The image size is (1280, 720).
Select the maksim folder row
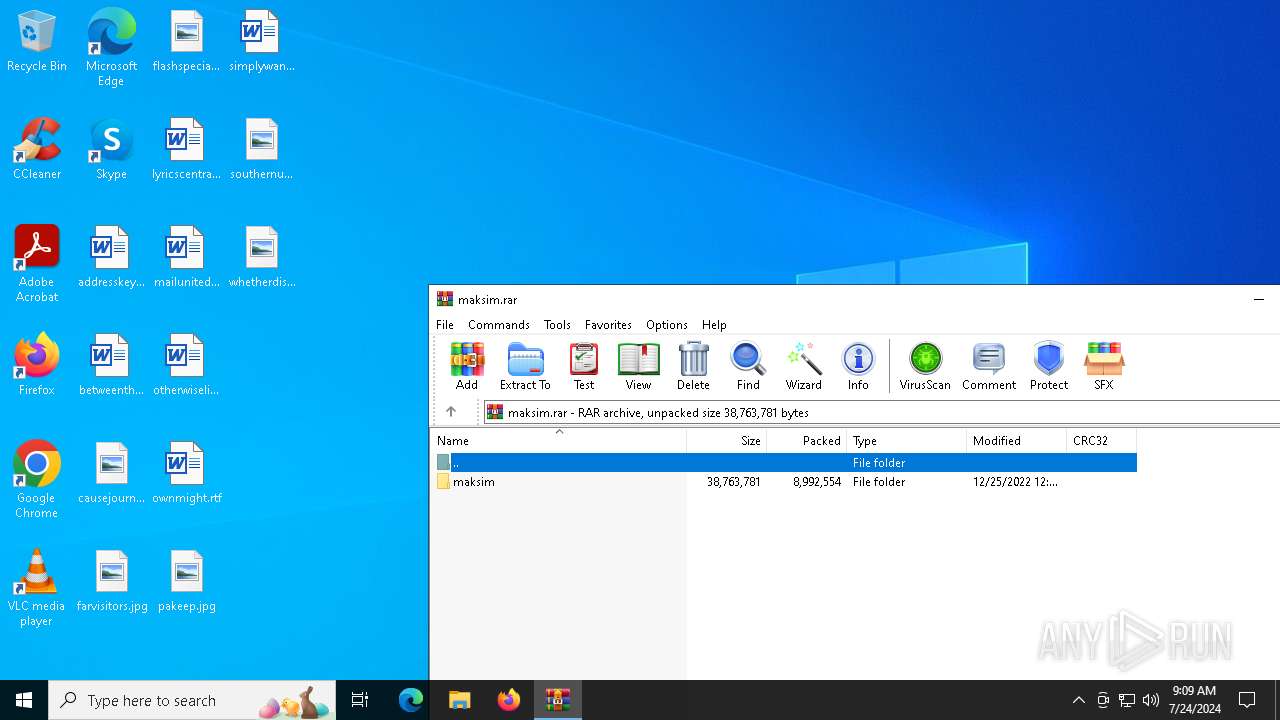click(784, 482)
